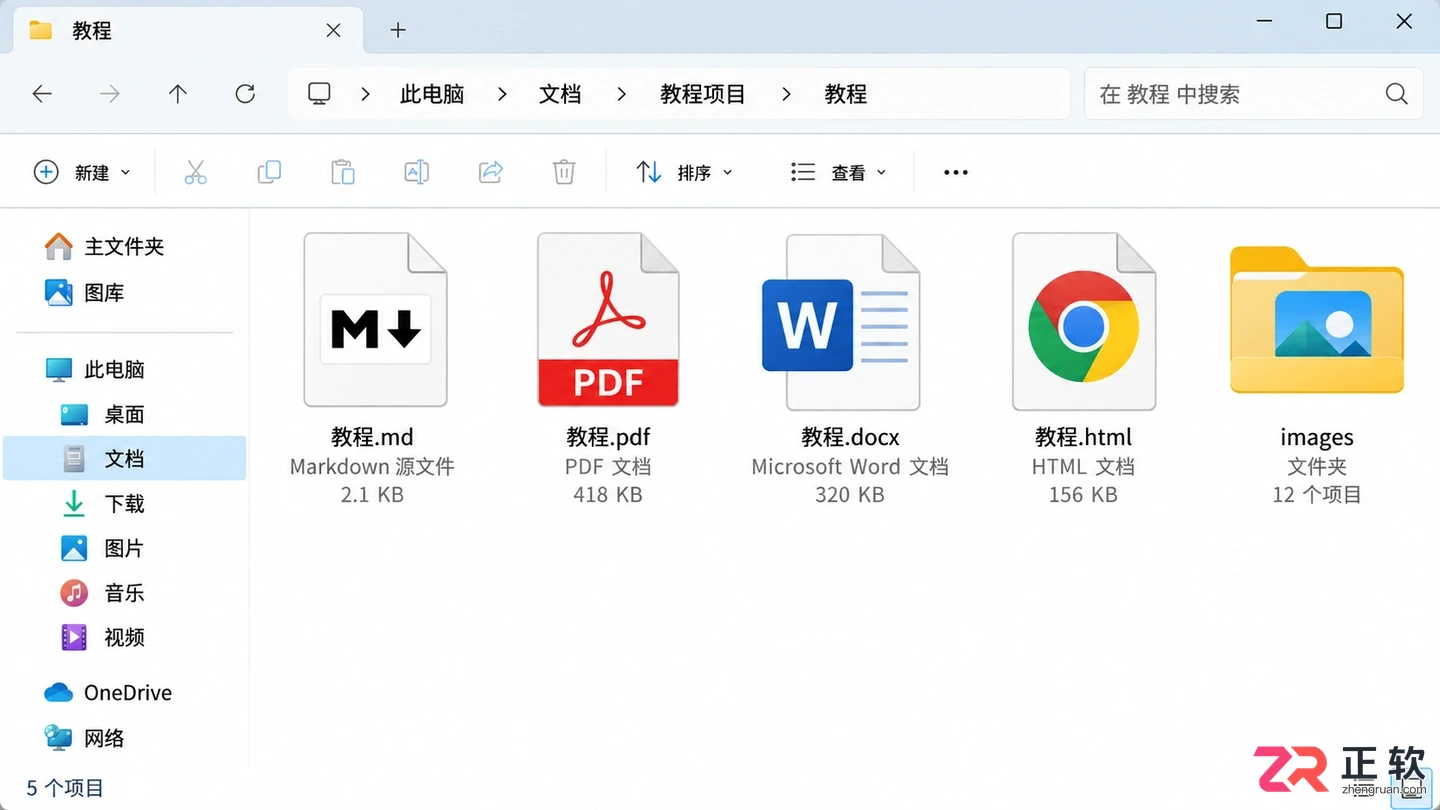This screenshot has height=810, width=1440.
Task: Click the Copy icon in toolbar
Action: [269, 172]
